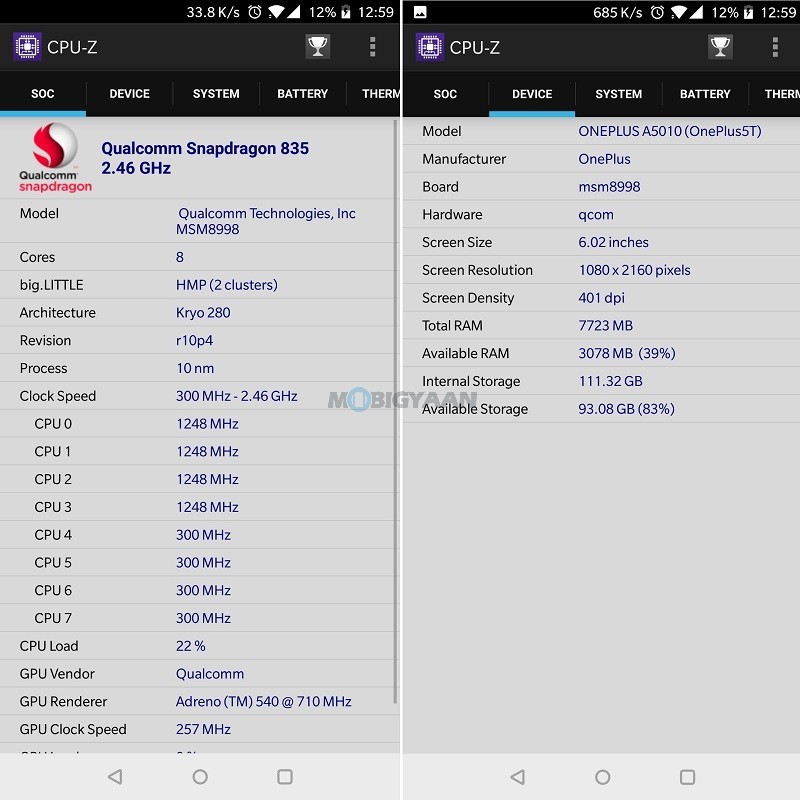Tap Cores value 8
Screen dimensions: 800x800
180,257
